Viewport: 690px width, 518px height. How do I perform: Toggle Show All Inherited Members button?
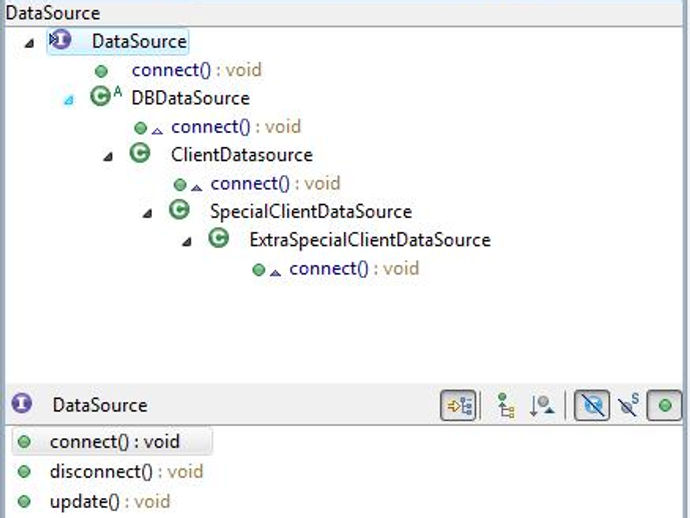click(506, 405)
